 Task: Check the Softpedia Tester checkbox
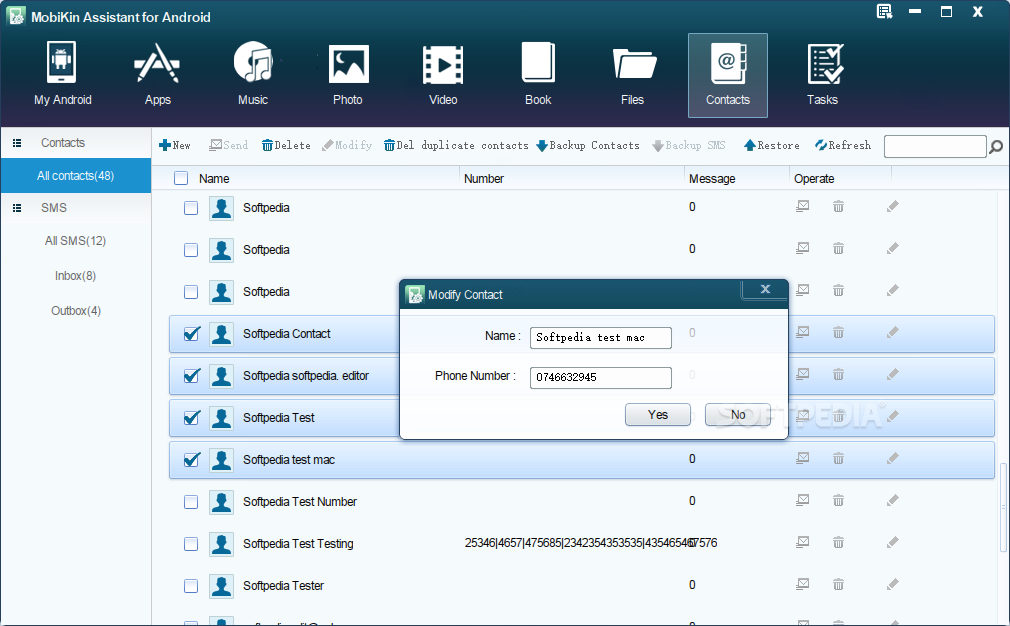pos(191,586)
